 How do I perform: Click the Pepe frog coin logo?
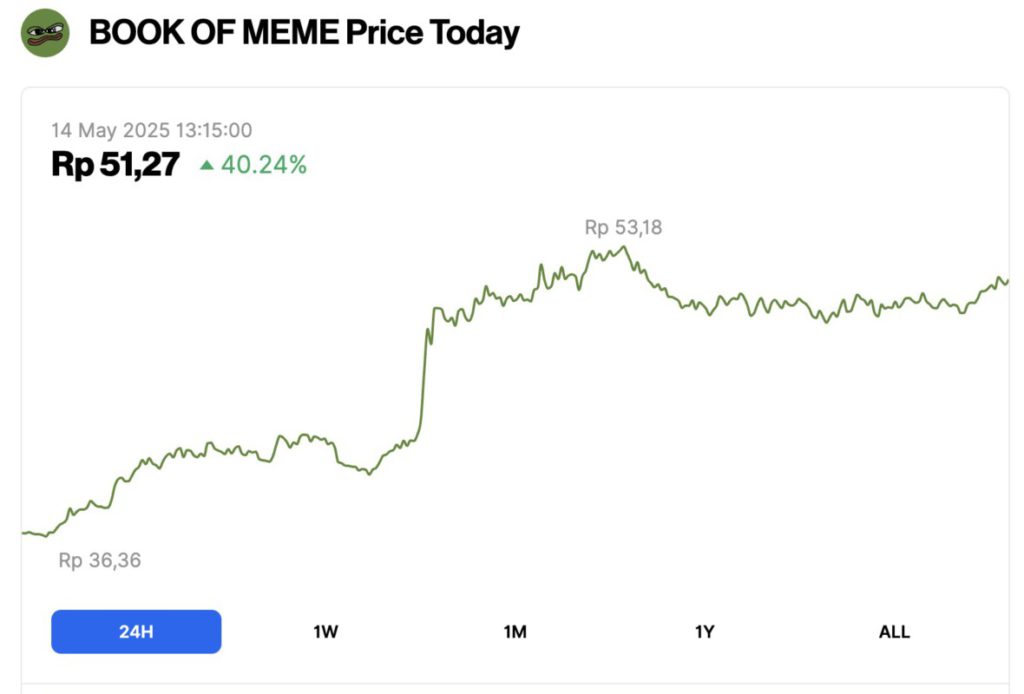45,33
